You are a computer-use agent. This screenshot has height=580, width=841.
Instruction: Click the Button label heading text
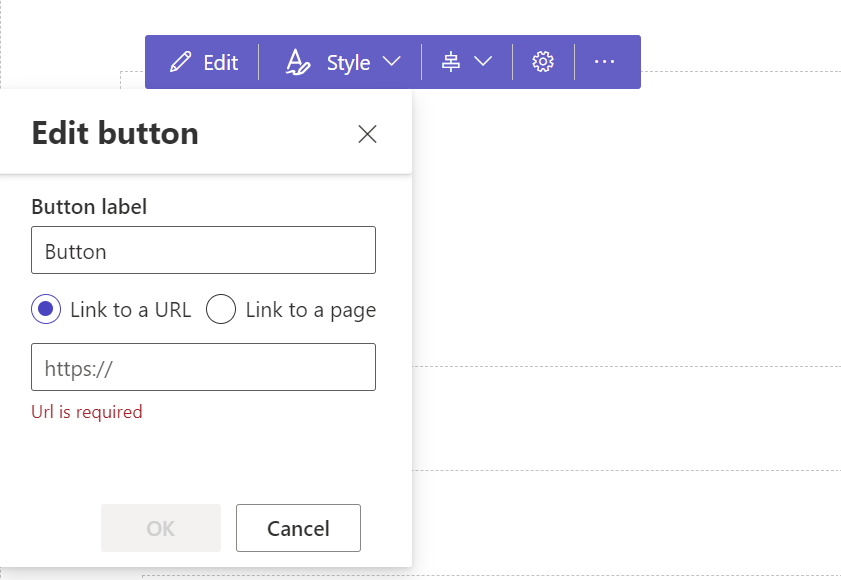click(x=89, y=207)
